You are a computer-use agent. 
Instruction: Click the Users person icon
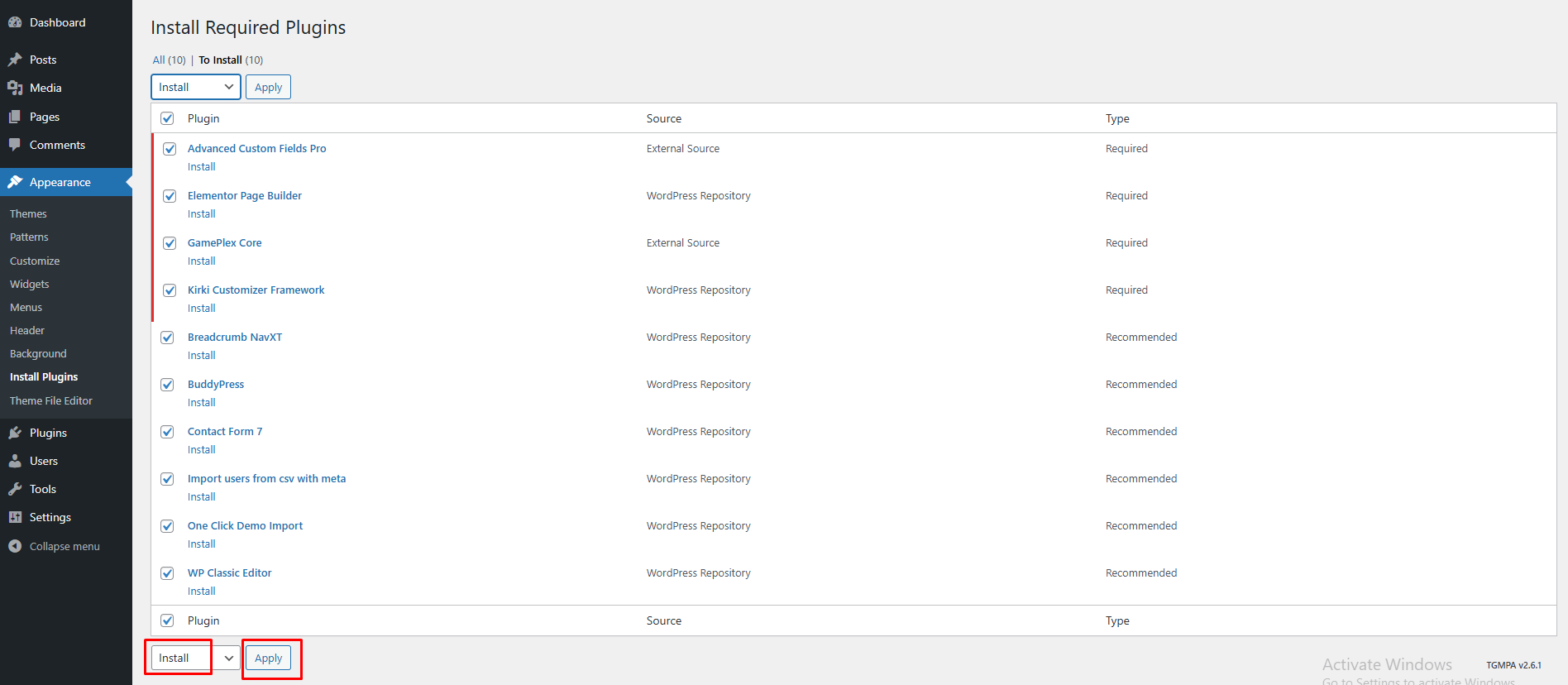pyautogui.click(x=15, y=461)
